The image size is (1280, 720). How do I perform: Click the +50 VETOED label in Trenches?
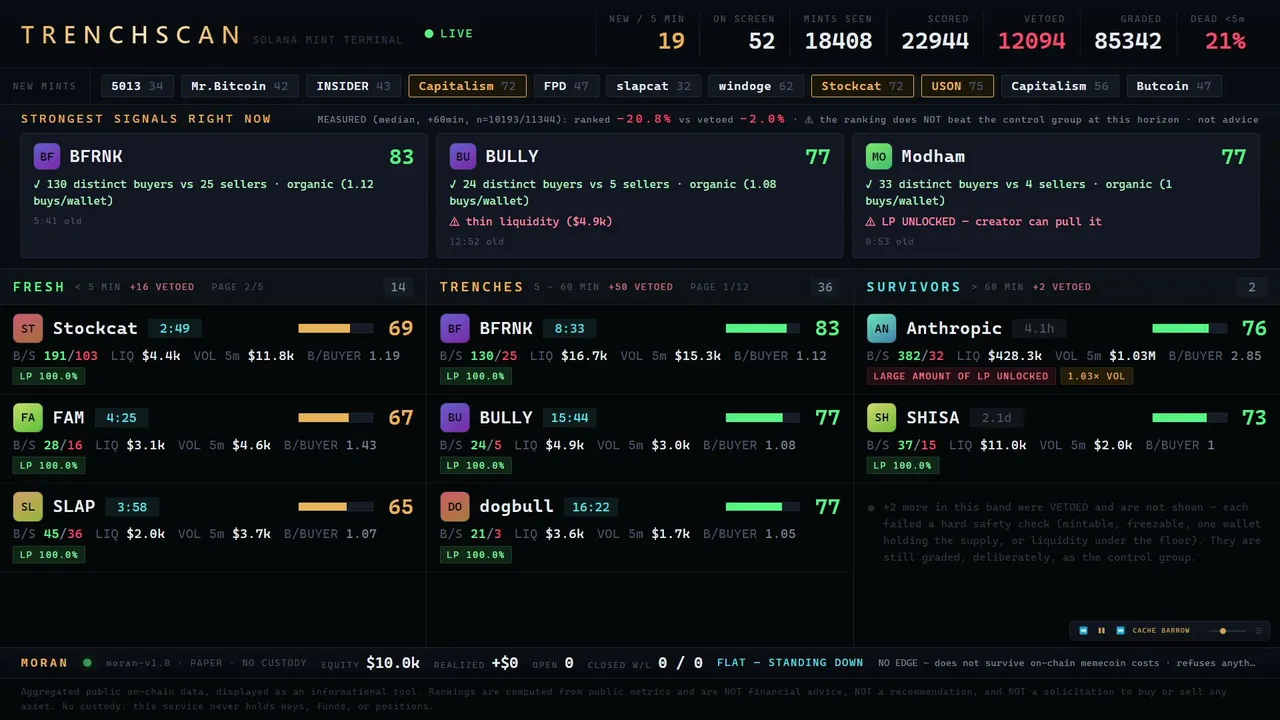(640, 287)
